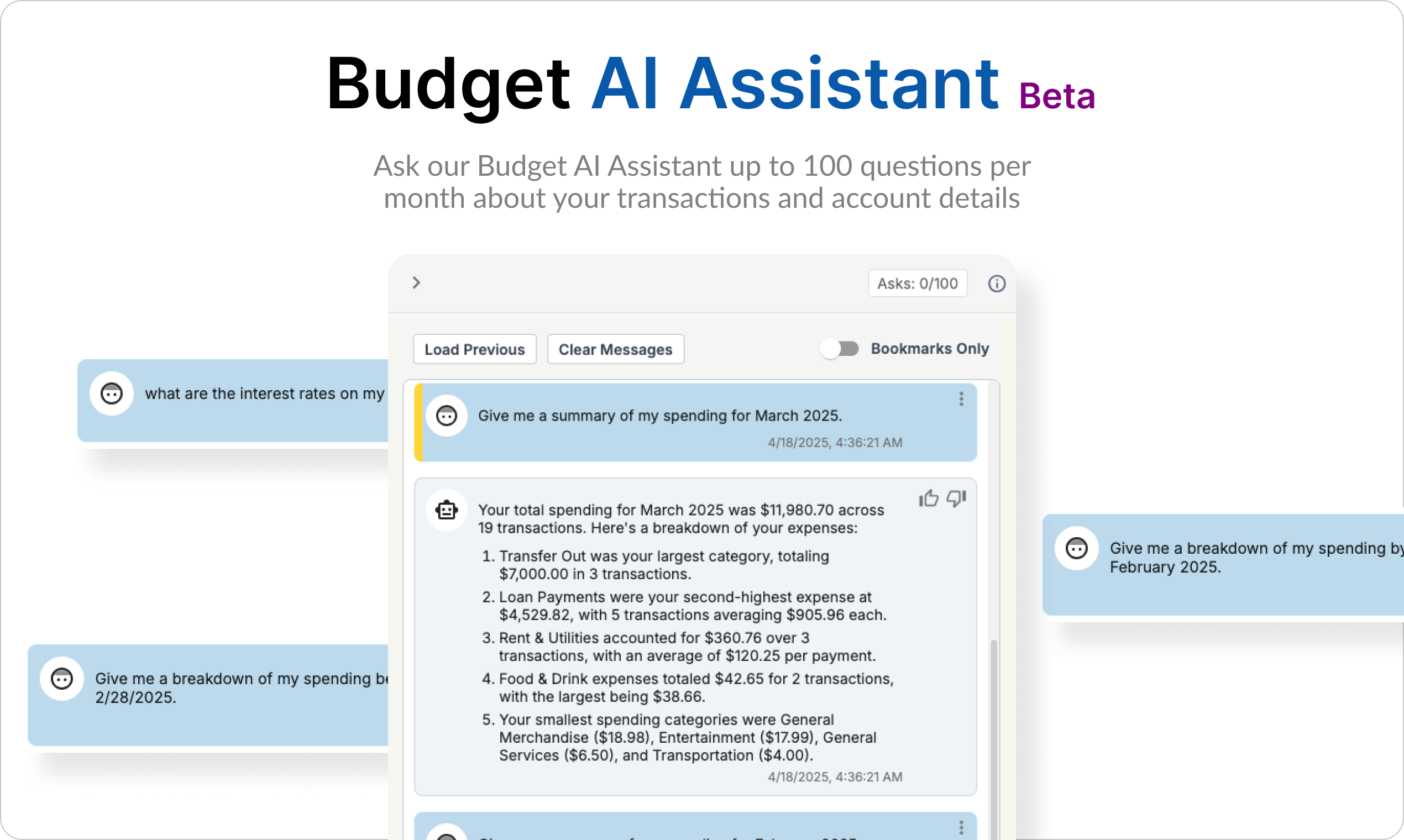Click the user avatar beside the March 2025 summary question
The height and width of the screenshot is (840, 1404).
coord(447,416)
